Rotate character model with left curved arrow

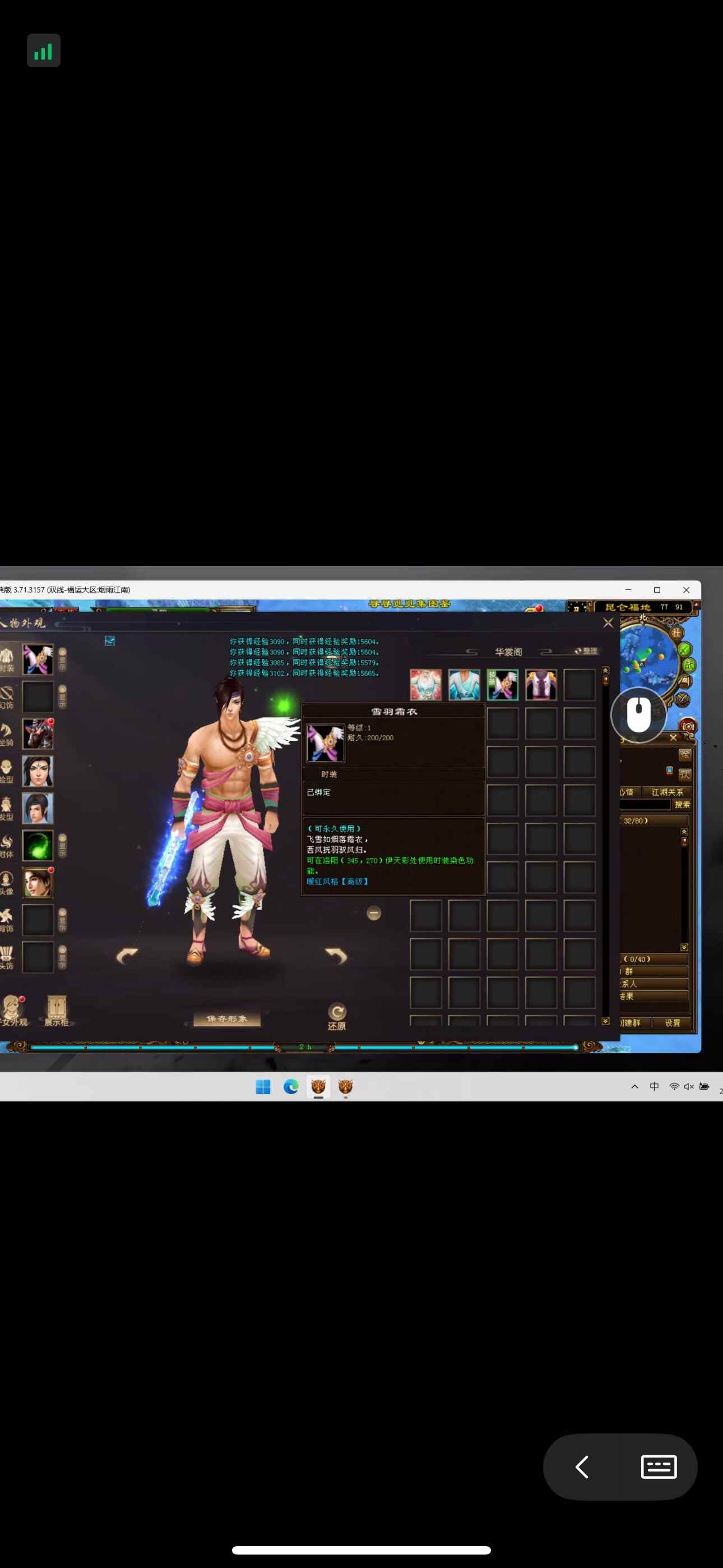pyautogui.click(x=127, y=956)
